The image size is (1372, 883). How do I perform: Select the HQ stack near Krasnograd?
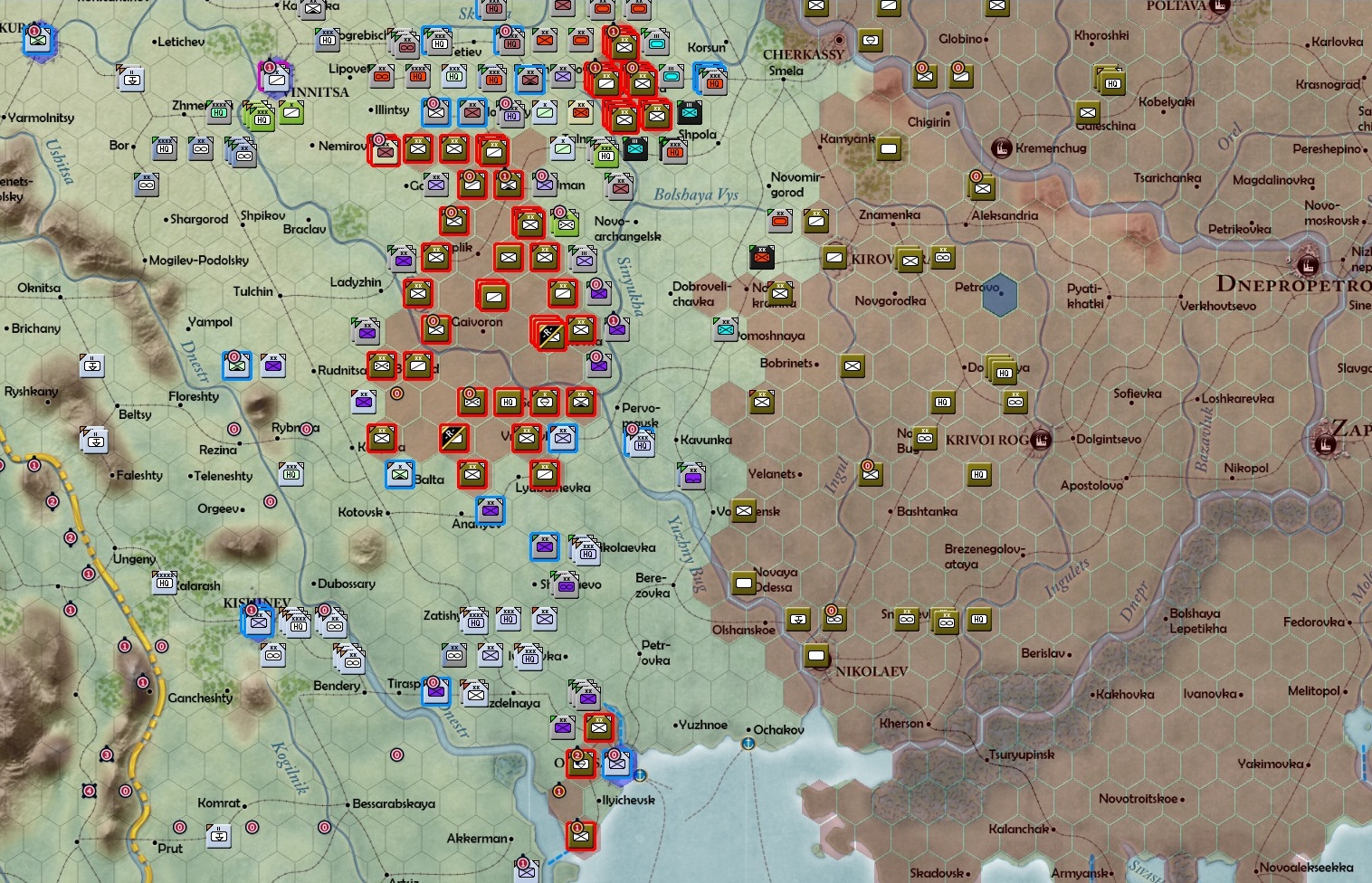pos(1110,81)
